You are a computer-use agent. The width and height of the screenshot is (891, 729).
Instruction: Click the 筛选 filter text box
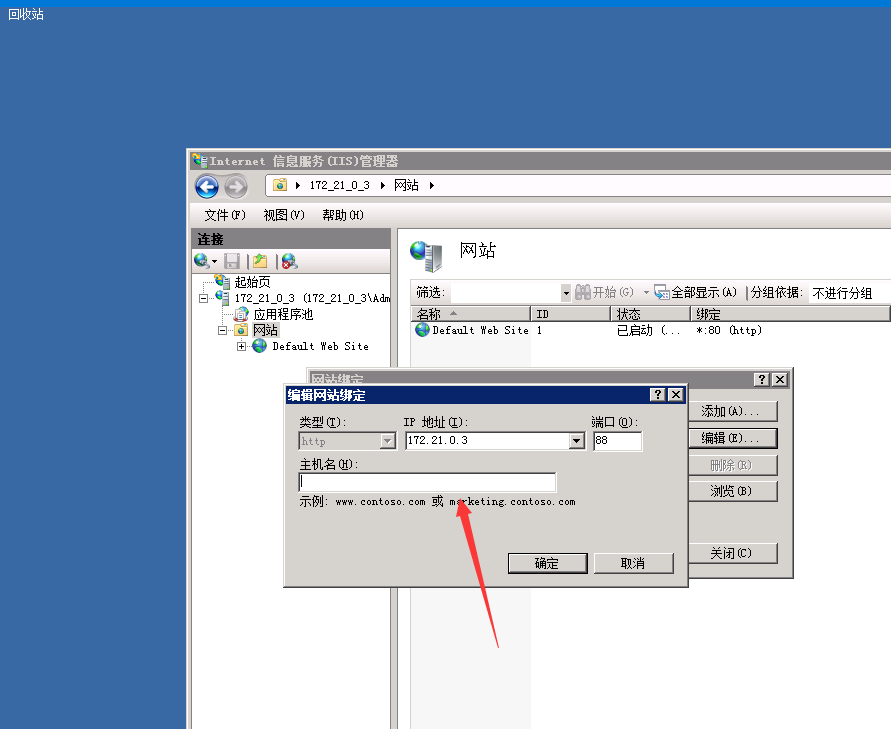[x=506, y=293]
